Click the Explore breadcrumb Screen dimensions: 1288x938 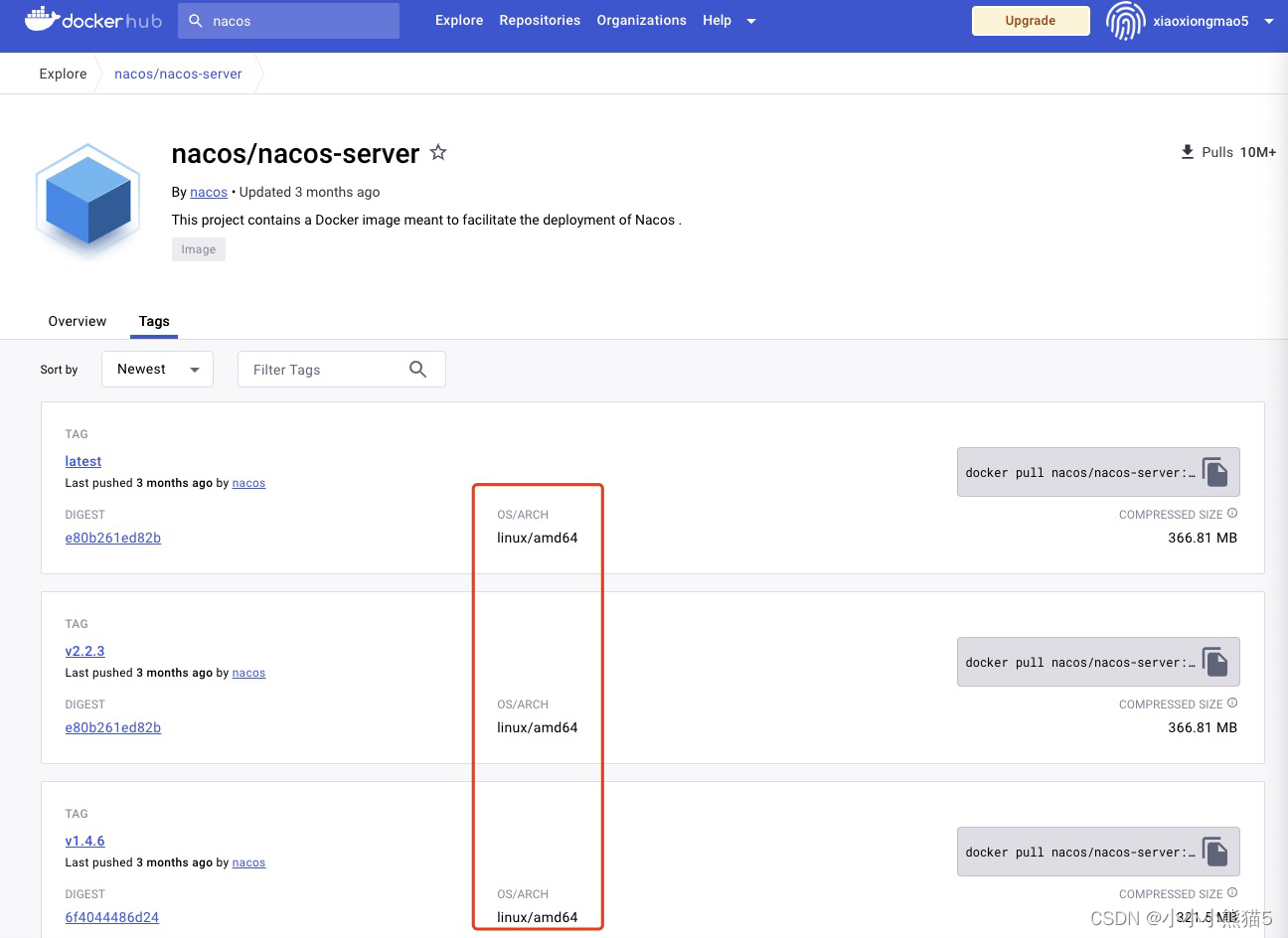pos(63,74)
